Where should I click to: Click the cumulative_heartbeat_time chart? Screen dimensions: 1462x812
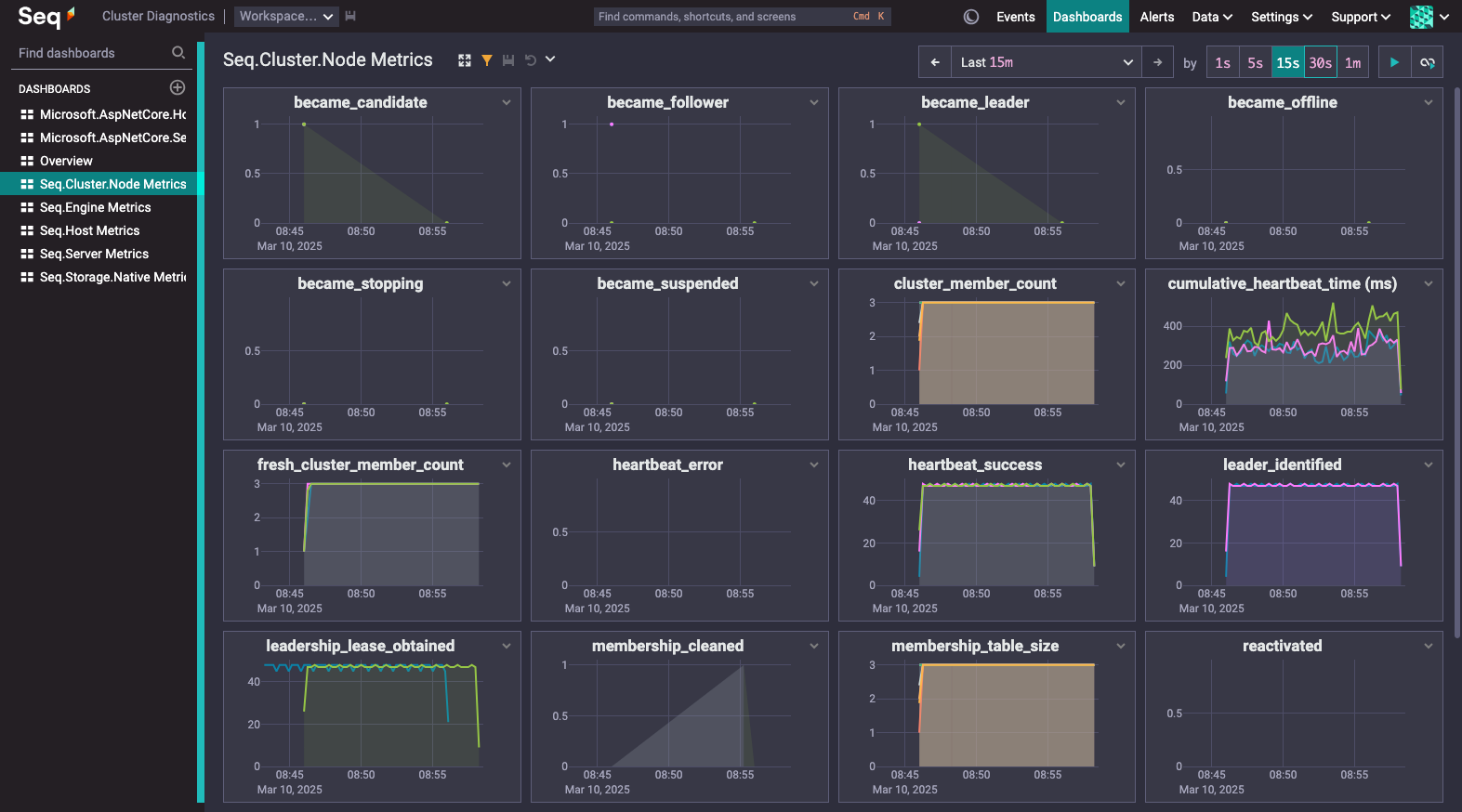[1294, 354]
